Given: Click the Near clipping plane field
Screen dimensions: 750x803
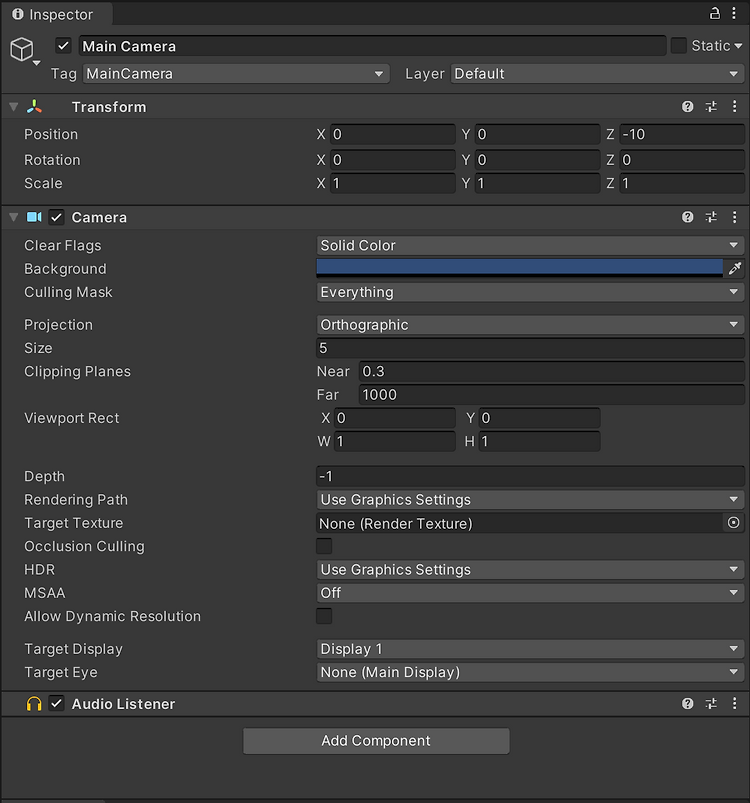Looking at the screenshot, I should click(x=551, y=371).
